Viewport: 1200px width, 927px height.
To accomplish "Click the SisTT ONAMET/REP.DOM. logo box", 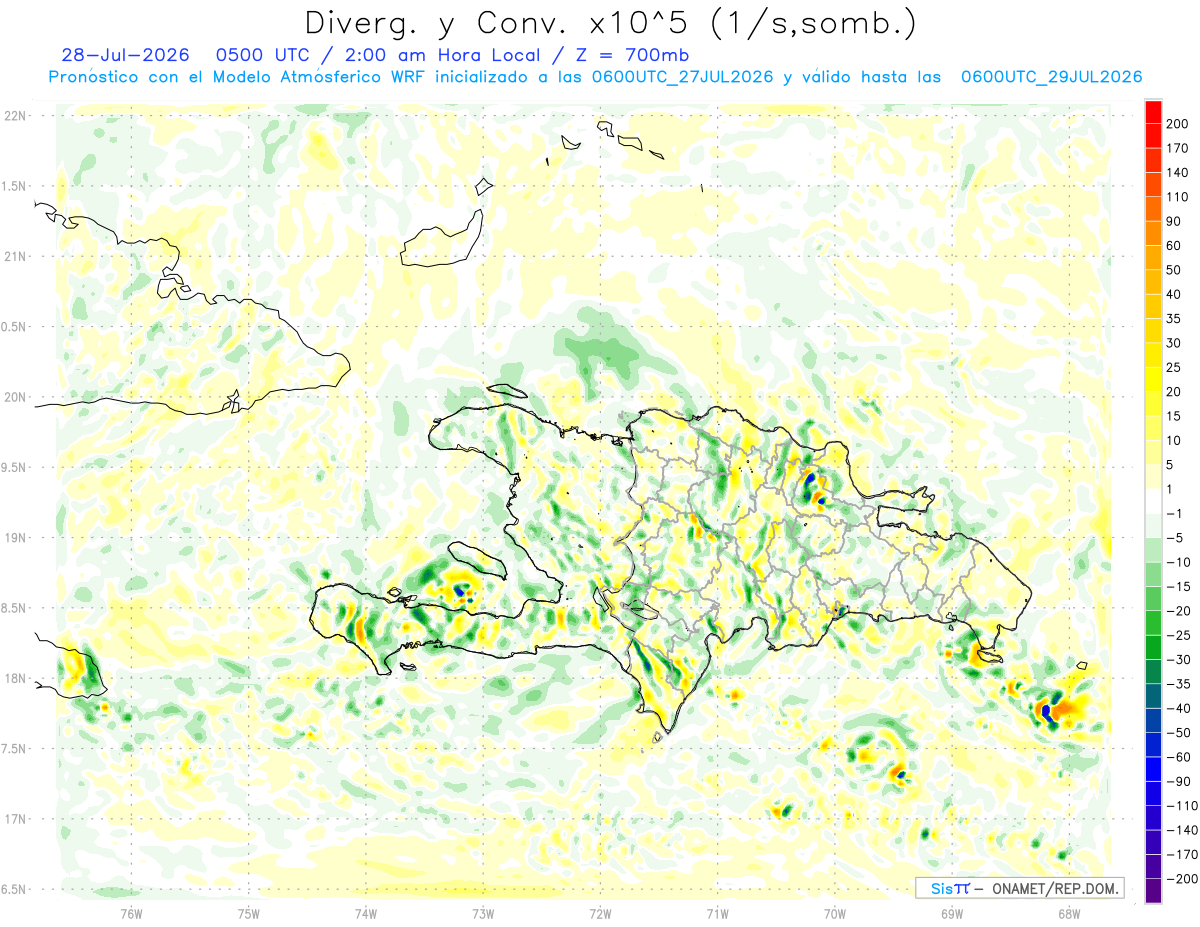I will coord(1019,888).
